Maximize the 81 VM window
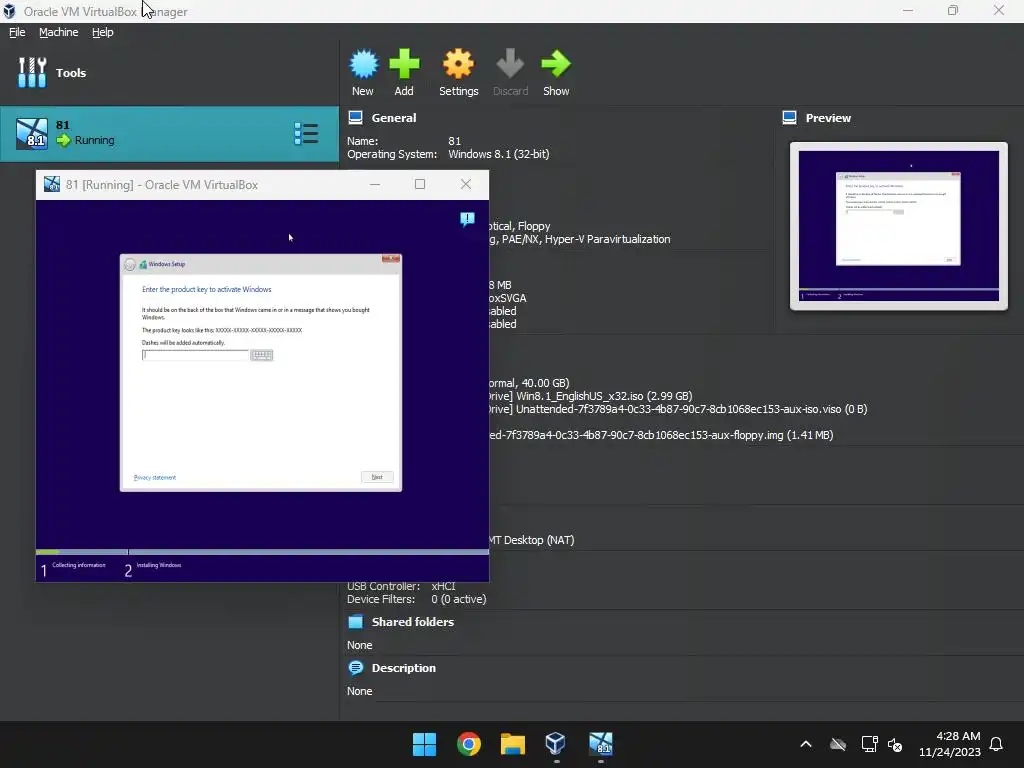The image size is (1024, 768). pos(420,184)
